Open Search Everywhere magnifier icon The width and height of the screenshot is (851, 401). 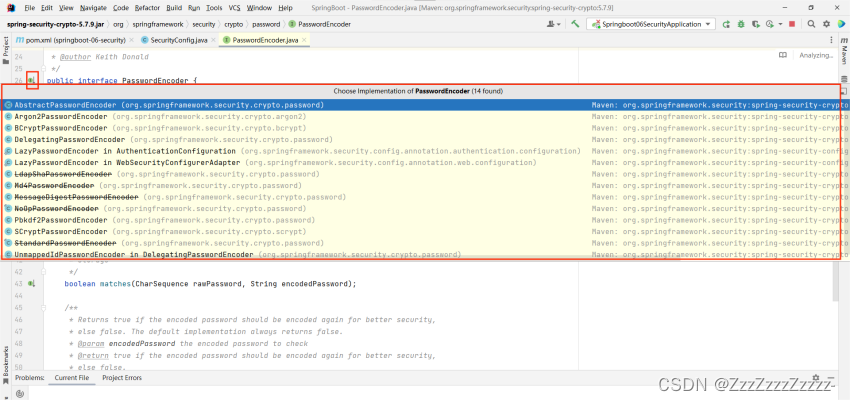coord(811,24)
